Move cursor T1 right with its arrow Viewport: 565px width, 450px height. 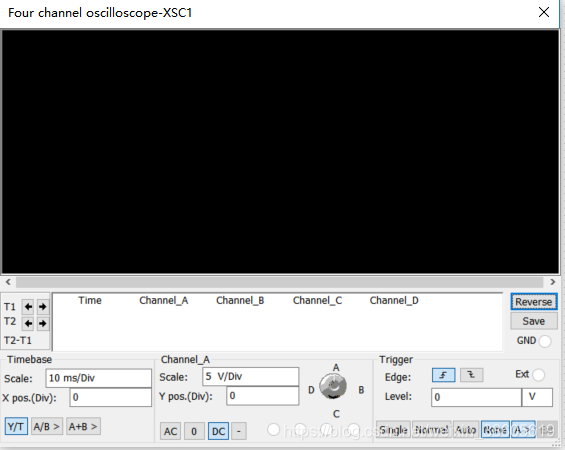pyautogui.click(x=43, y=307)
